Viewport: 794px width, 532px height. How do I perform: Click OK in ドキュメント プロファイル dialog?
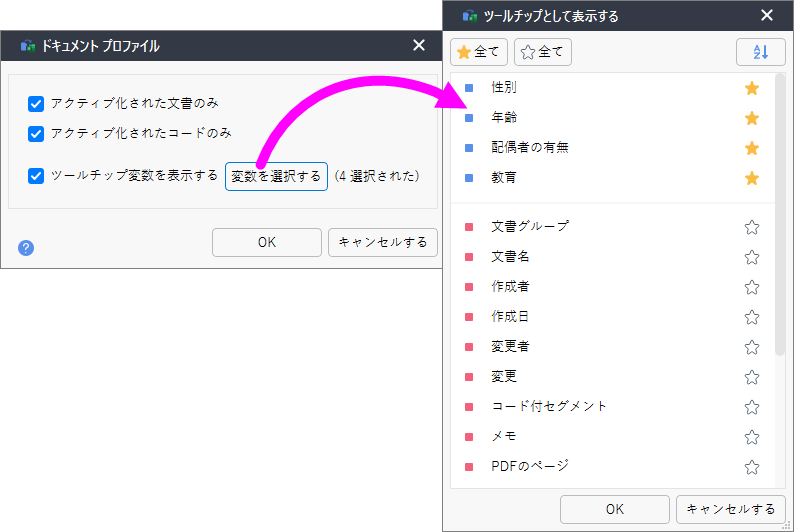click(267, 242)
